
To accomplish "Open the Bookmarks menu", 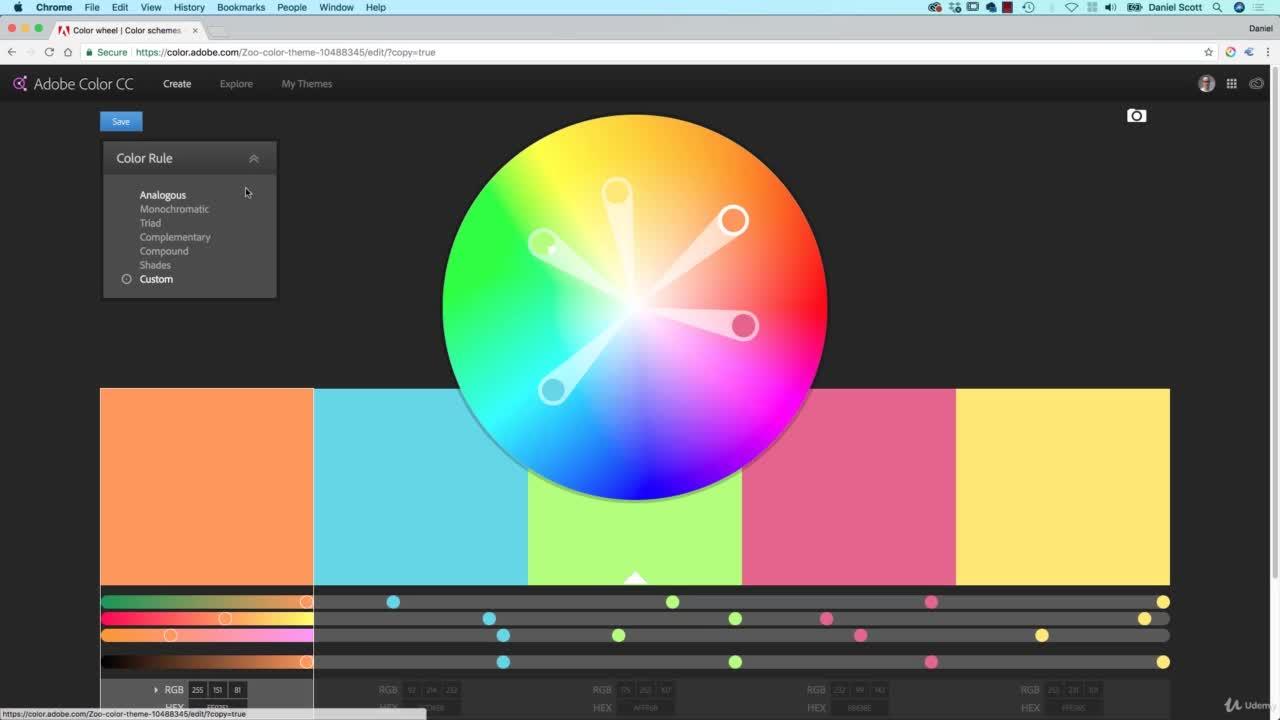I will 241,7.
